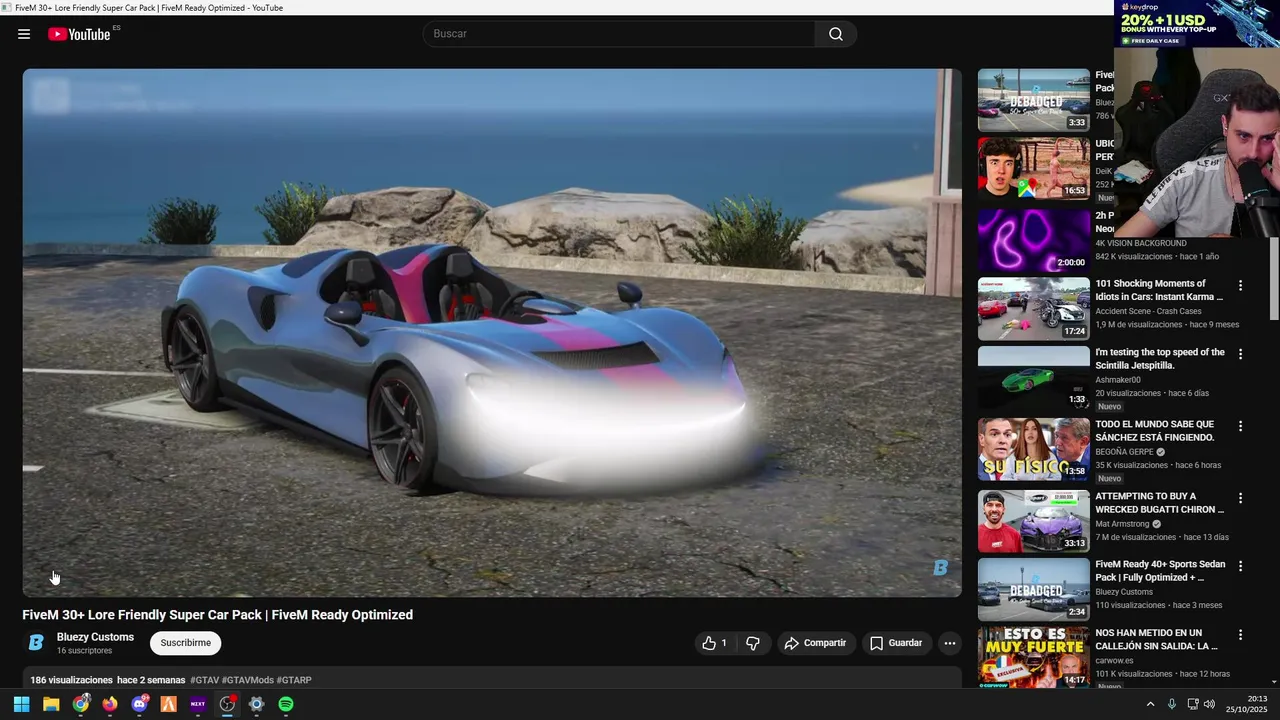Screen dimensions: 1280x720
Task: Open the BEGOÑA GERPE channel name
Action: (1124, 452)
